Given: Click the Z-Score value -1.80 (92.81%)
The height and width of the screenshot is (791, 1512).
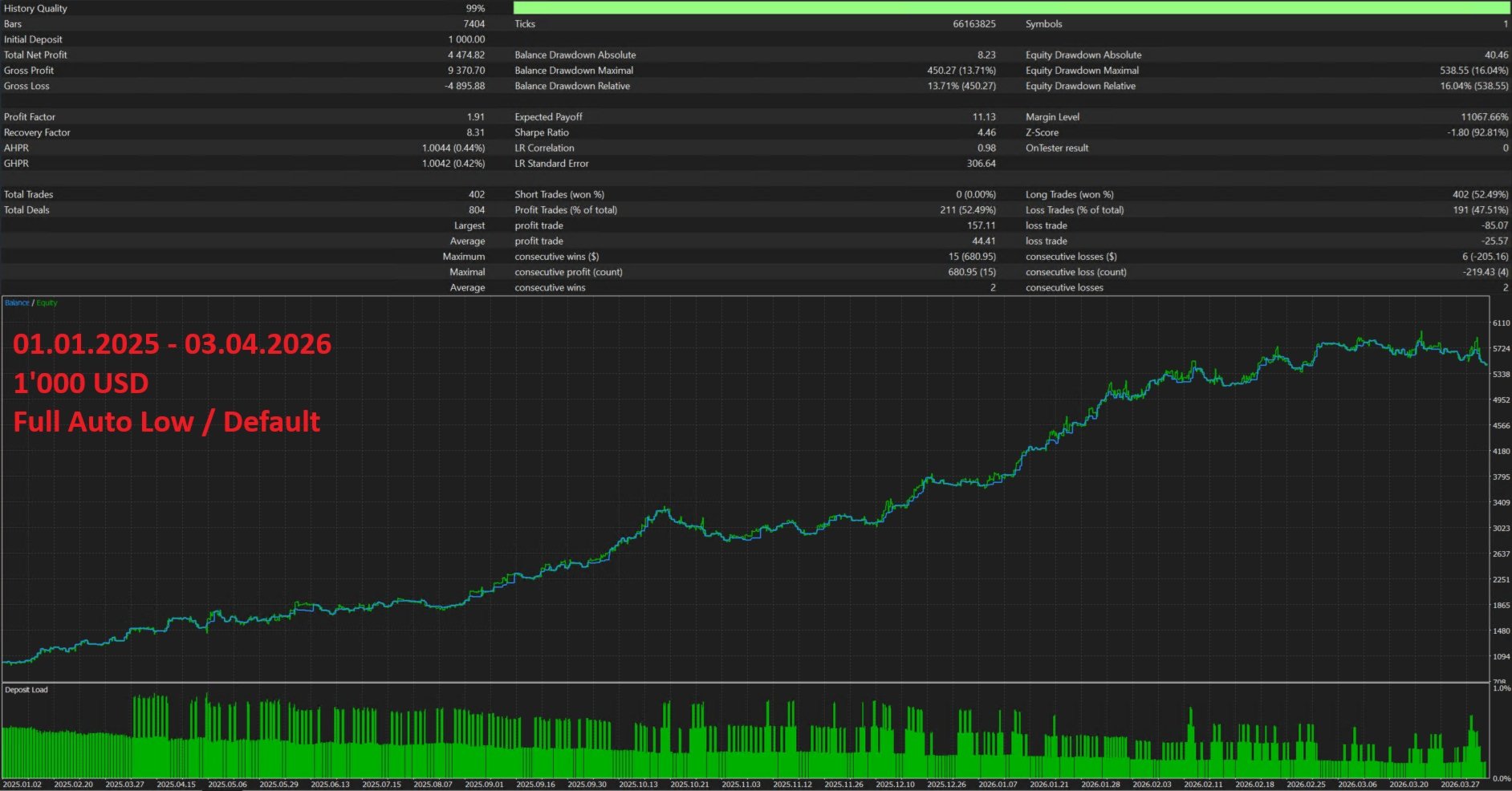Looking at the screenshot, I should [1477, 132].
